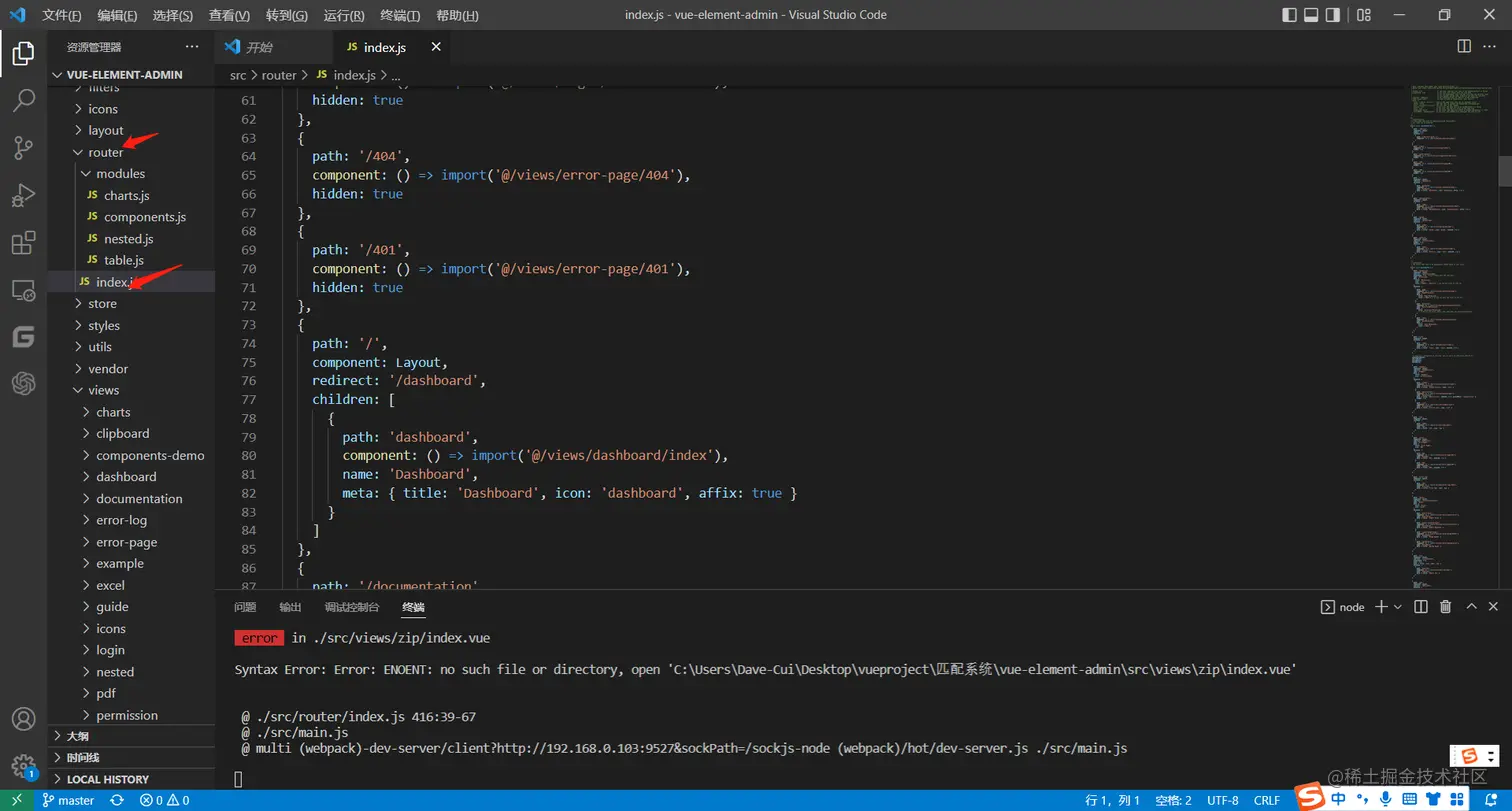Open the Explorer view in activity bar
1512x811 pixels.
[x=23, y=54]
